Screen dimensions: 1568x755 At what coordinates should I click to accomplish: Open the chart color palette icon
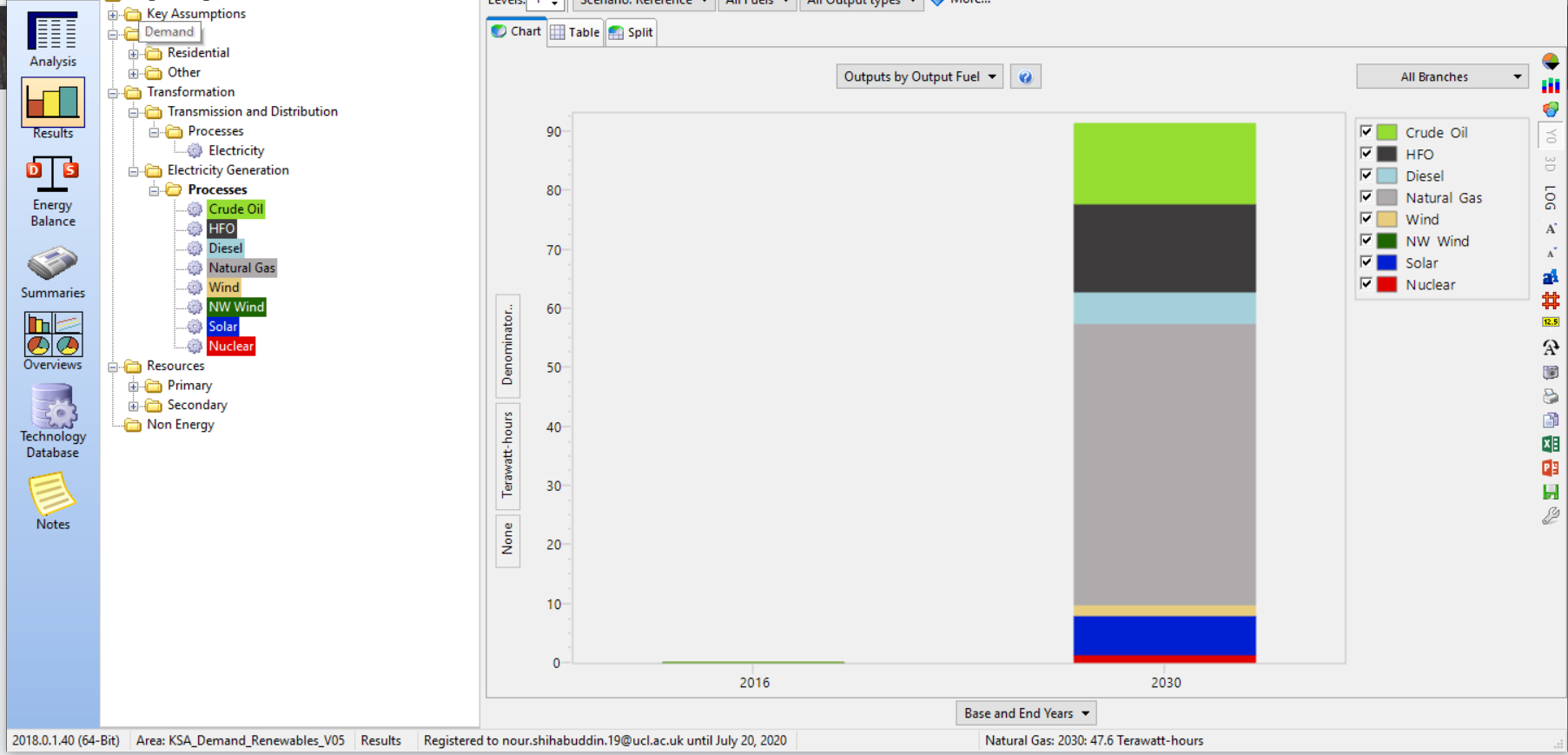1551,109
